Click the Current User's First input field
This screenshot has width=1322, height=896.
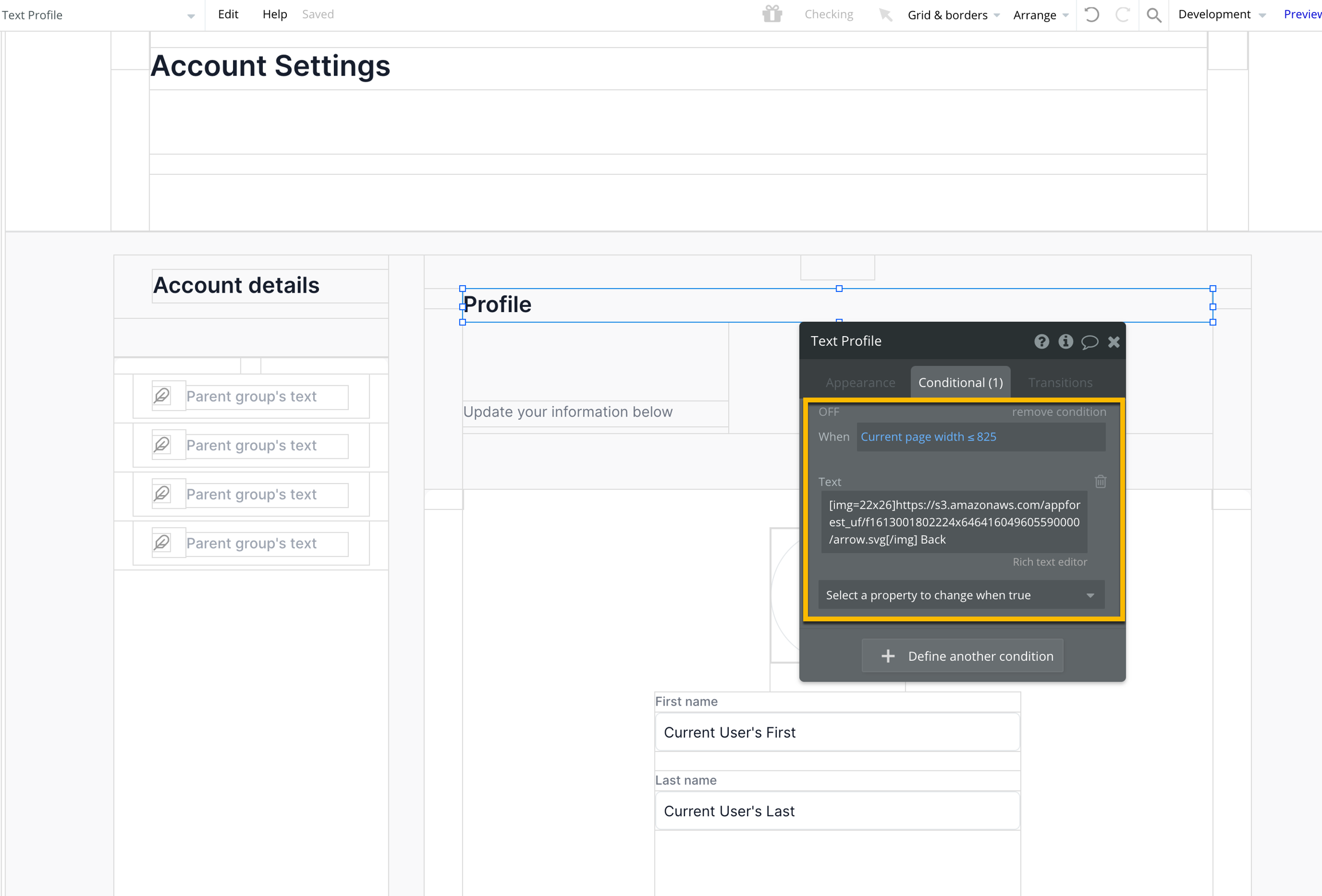(837, 732)
